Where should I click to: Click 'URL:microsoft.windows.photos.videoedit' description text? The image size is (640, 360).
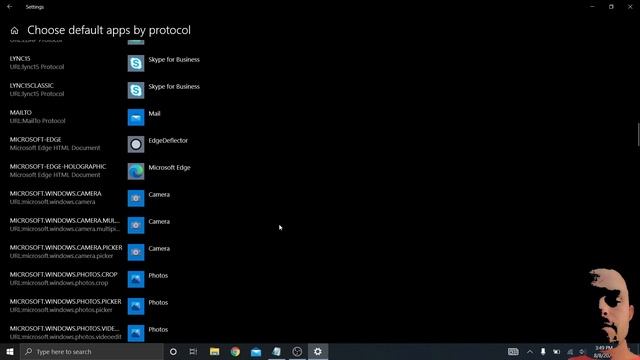tap(66, 337)
